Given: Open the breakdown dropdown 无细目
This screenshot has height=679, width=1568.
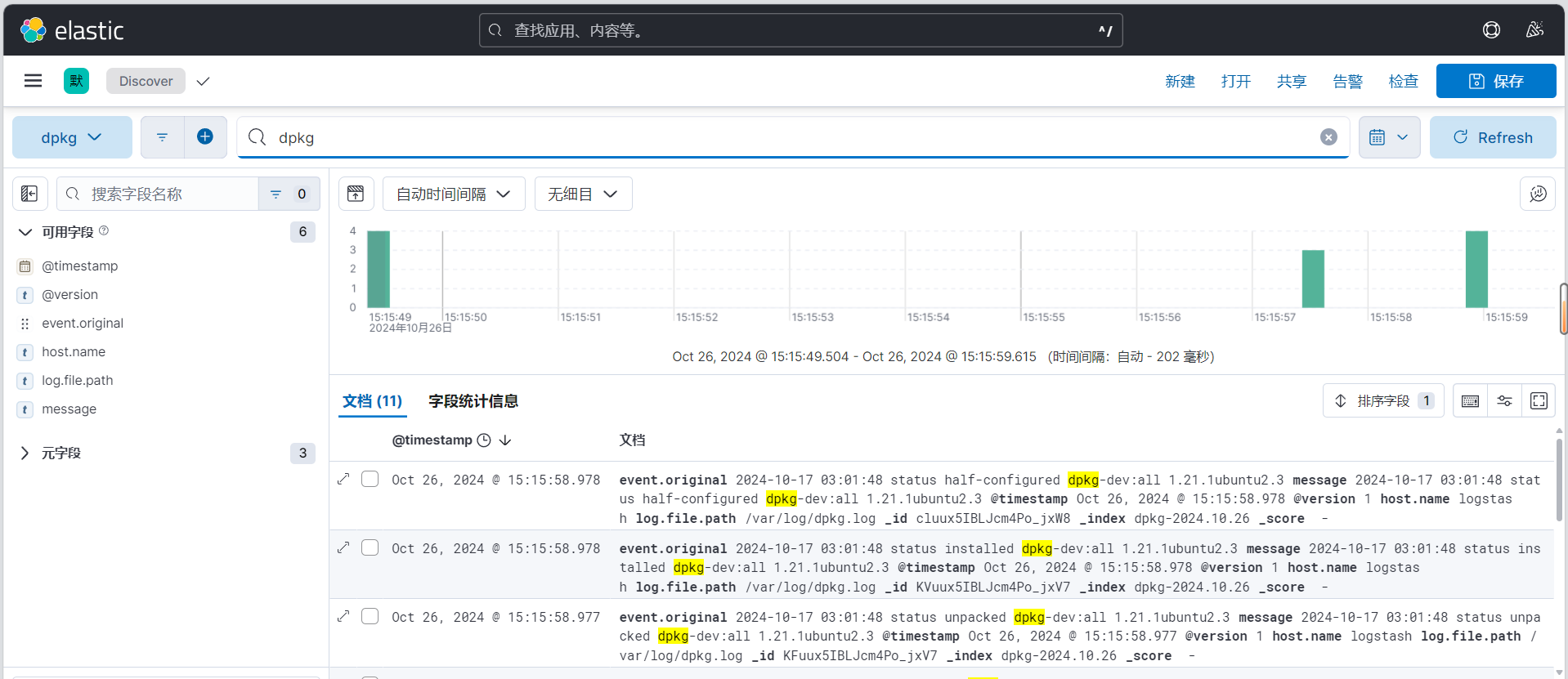Looking at the screenshot, I should (583, 194).
